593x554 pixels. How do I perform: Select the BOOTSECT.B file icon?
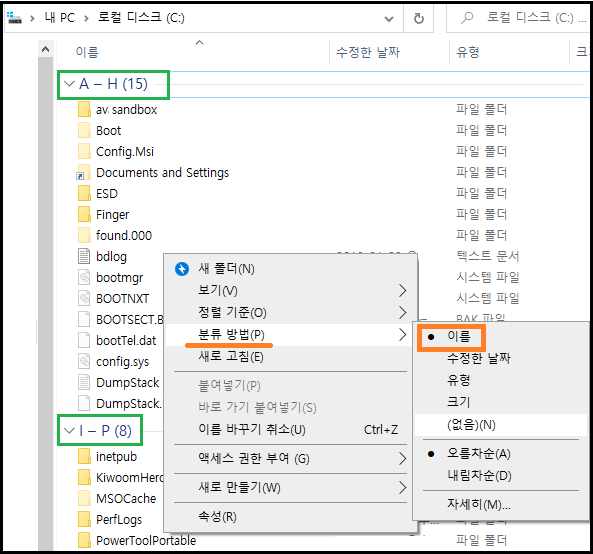[x=84, y=319]
